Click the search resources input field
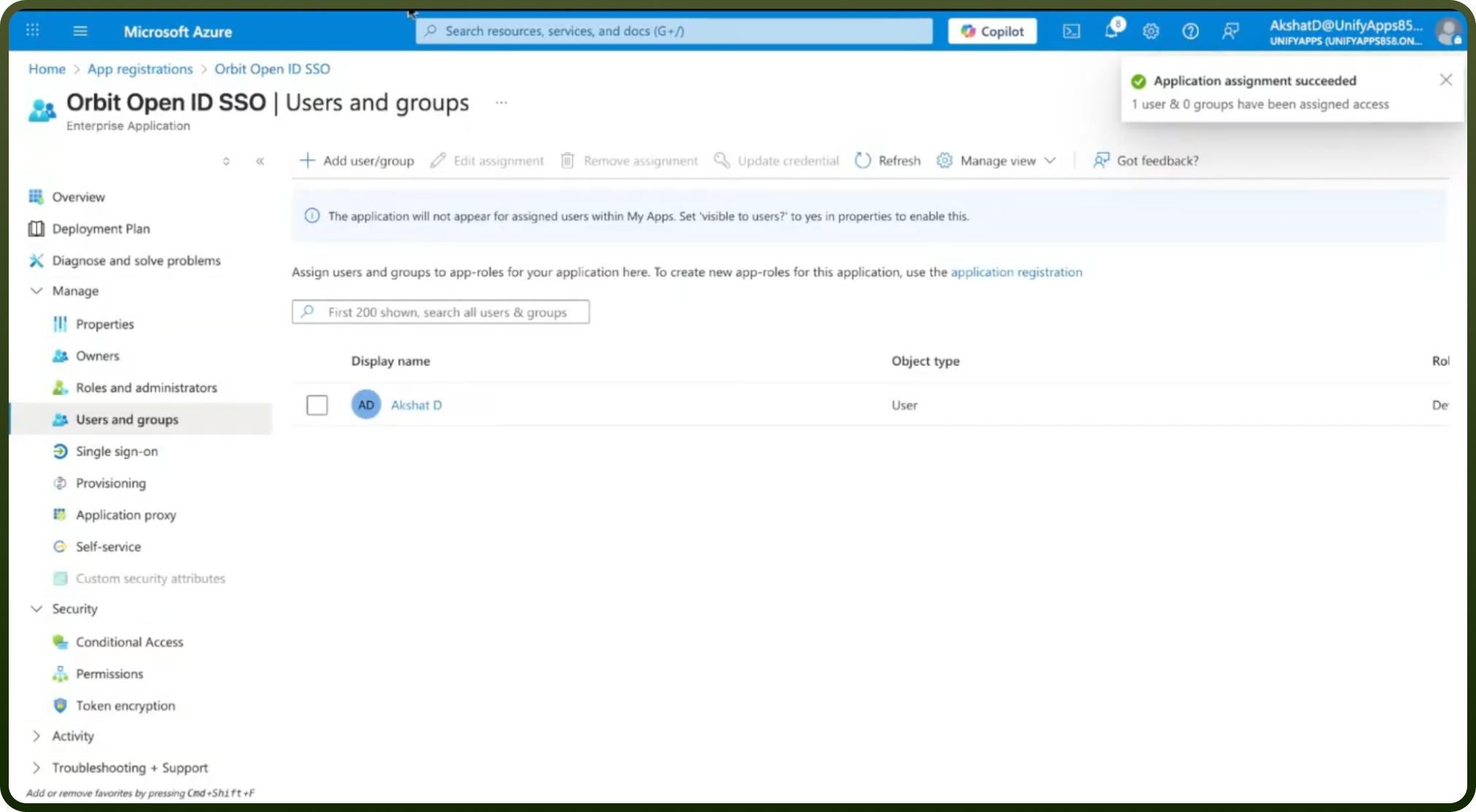 (x=674, y=31)
